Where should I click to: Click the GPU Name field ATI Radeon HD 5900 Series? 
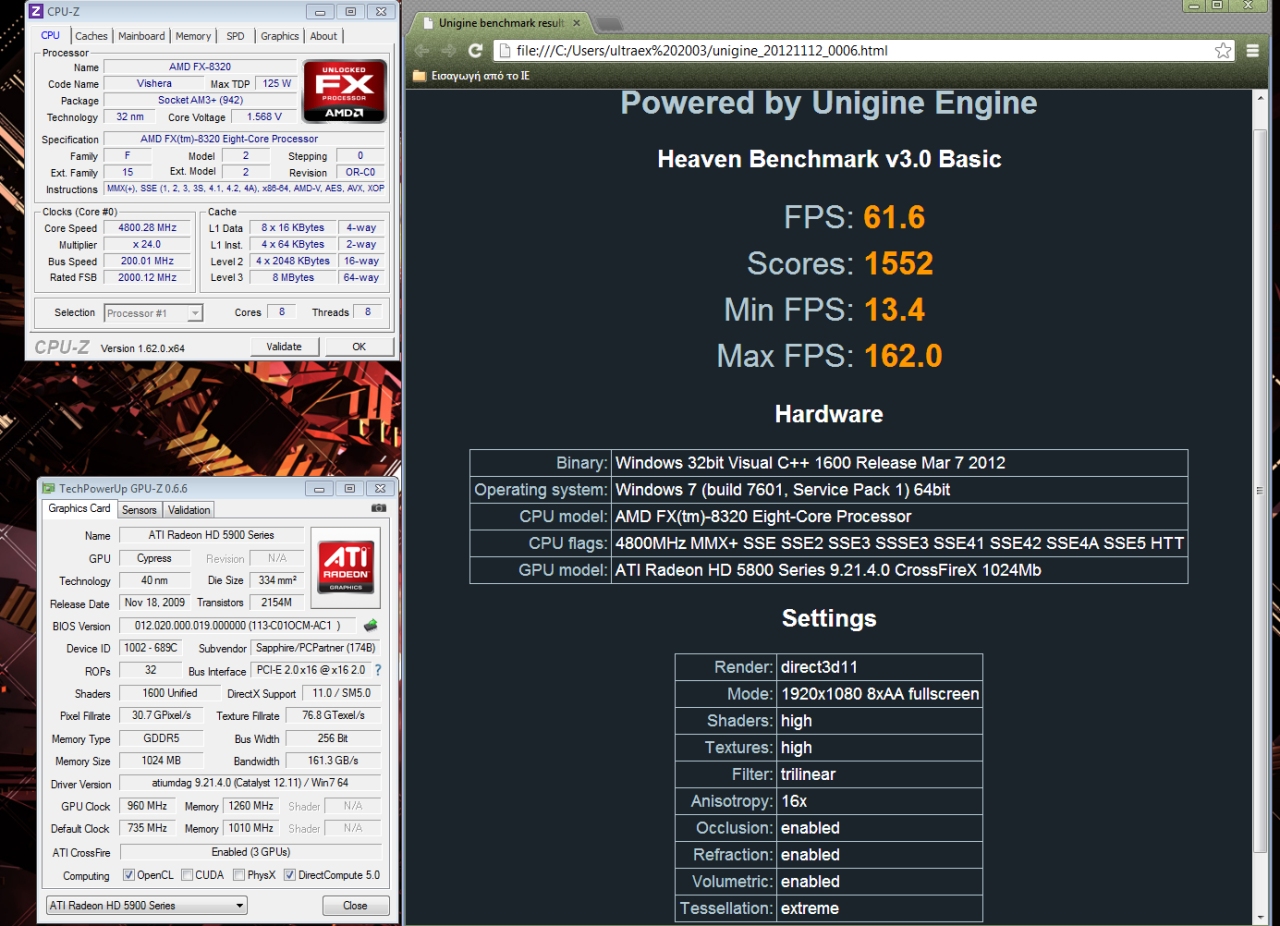[211, 535]
